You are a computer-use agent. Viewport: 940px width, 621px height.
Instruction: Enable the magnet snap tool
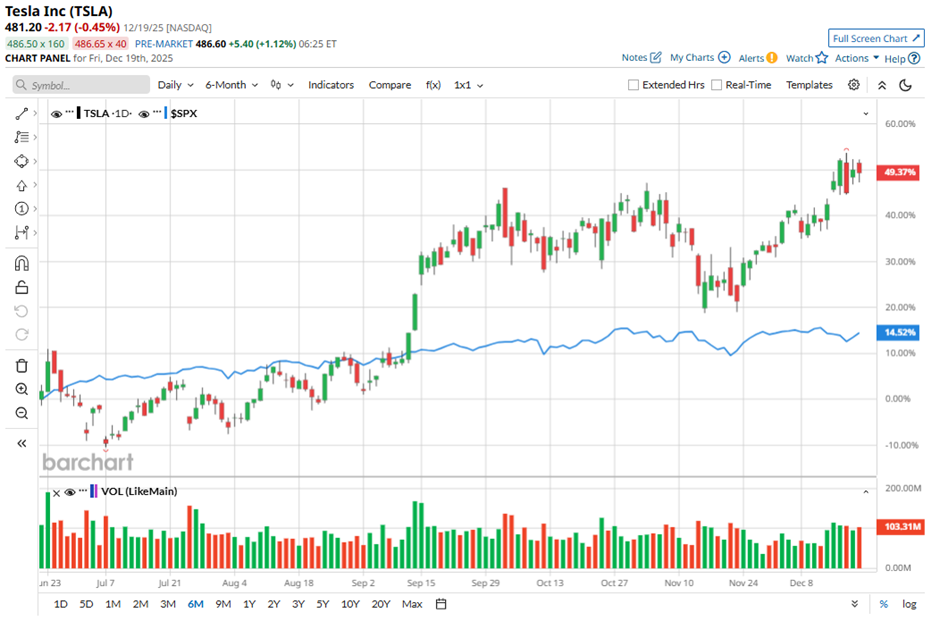(21, 264)
